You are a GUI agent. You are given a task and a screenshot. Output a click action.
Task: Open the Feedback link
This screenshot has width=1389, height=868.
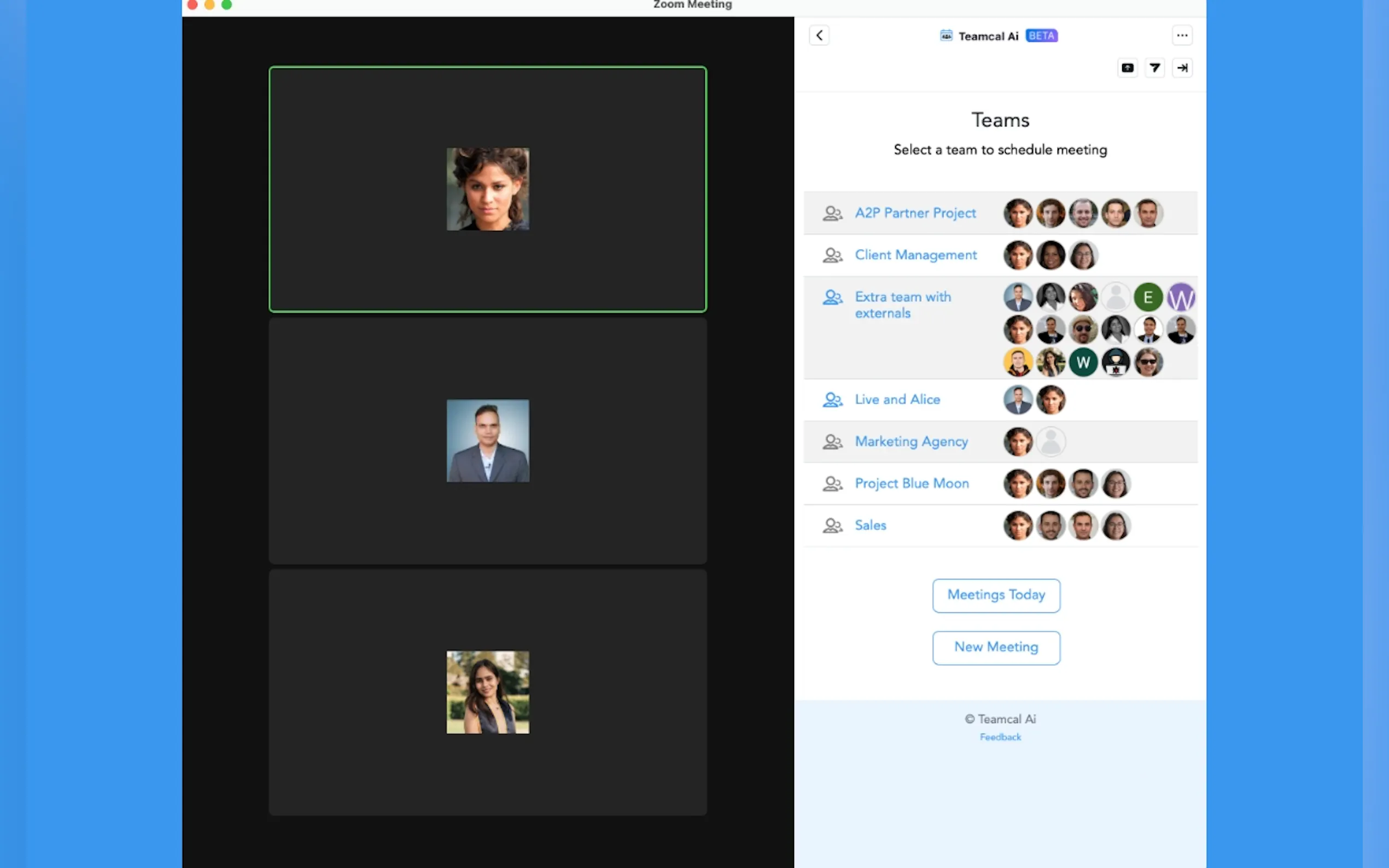1000,737
